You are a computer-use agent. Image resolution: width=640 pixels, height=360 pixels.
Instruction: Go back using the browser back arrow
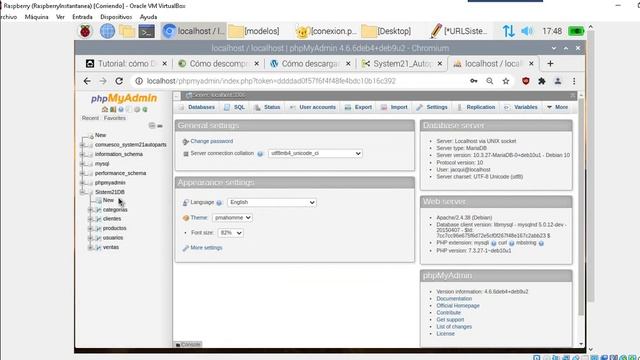pyautogui.click(x=87, y=81)
